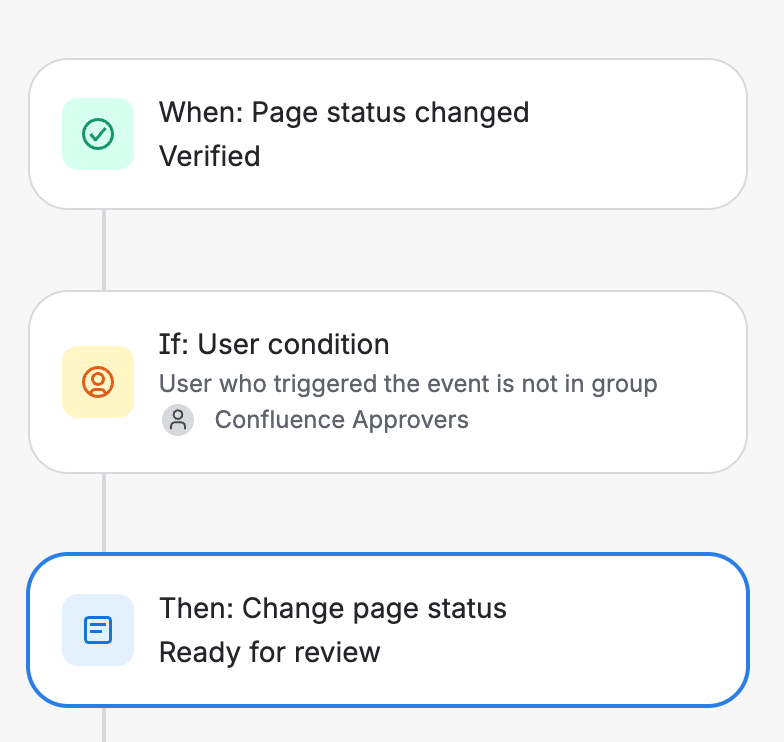The image size is (784, 742).
Task: Select the Confluence Approvers group name
Action: [342, 420]
